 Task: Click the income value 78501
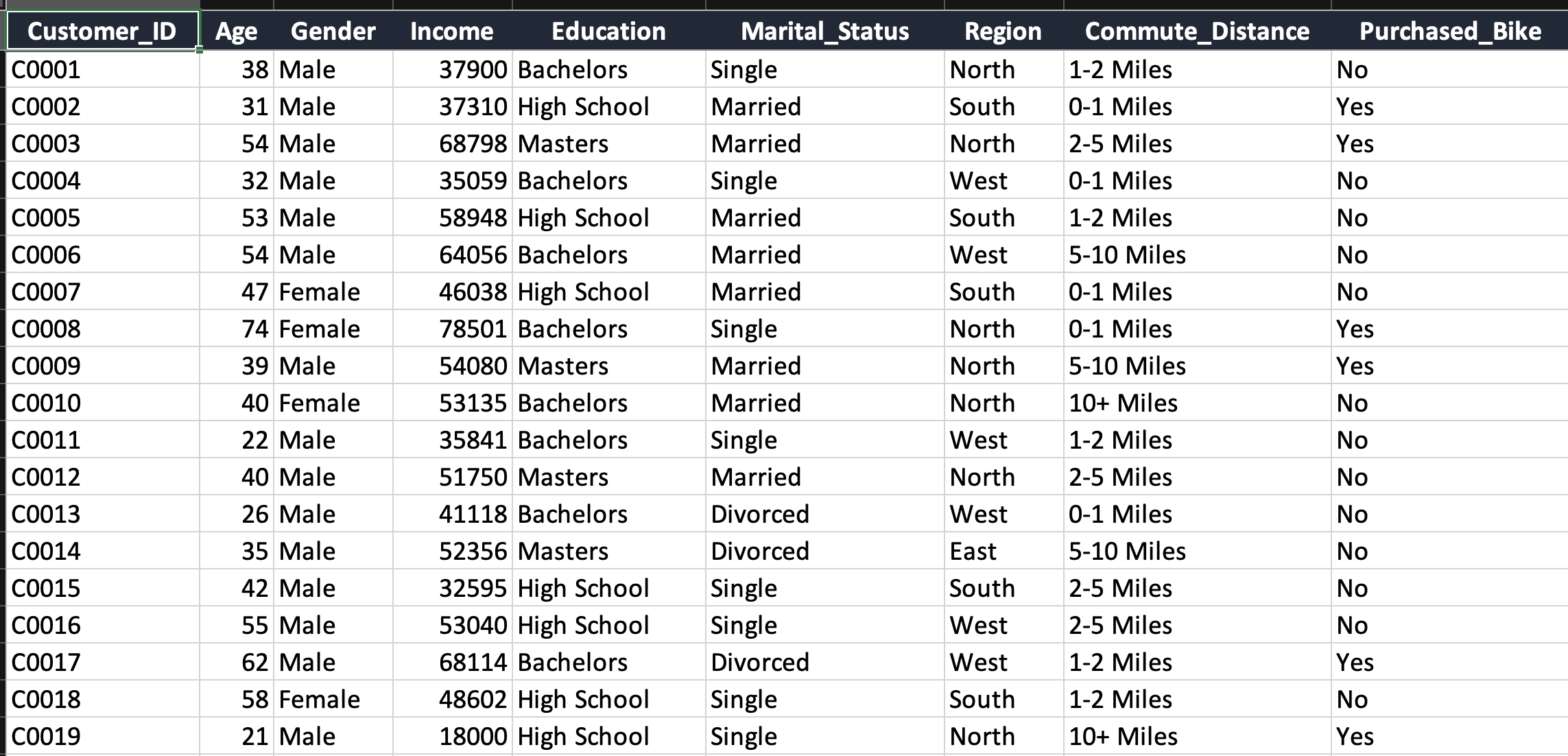[x=473, y=329]
